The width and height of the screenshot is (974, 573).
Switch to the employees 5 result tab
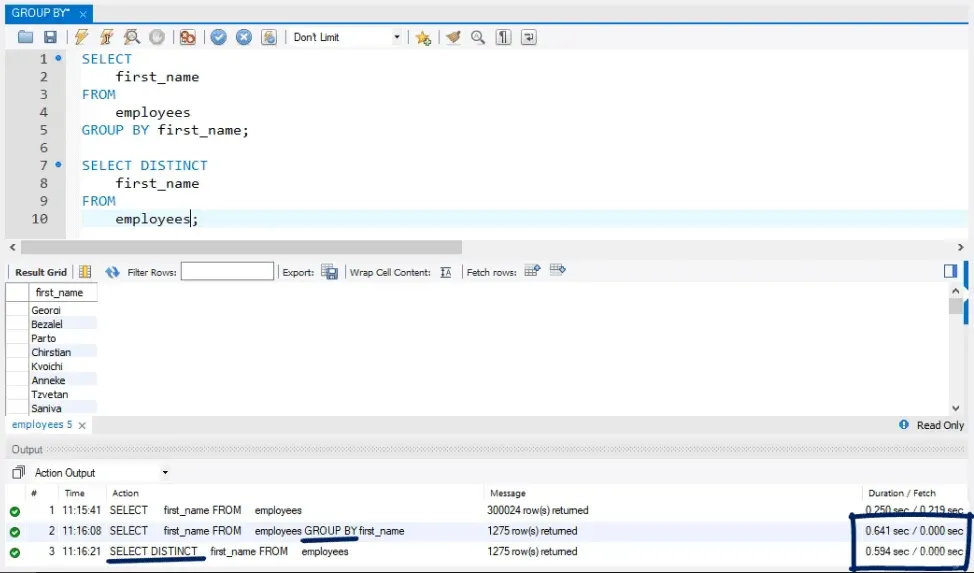tap(42, 425)
